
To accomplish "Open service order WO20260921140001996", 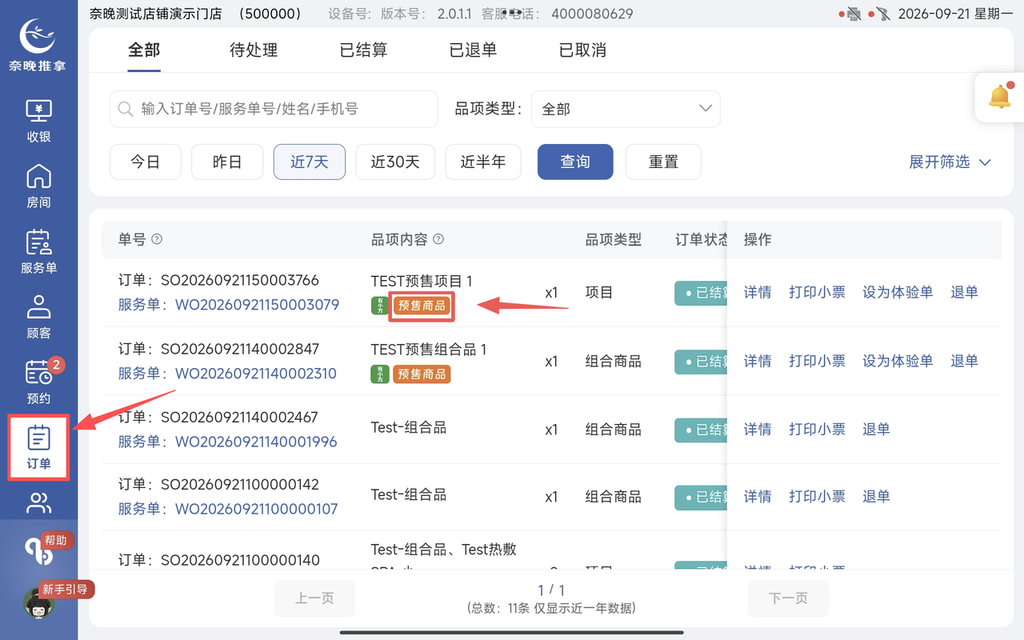I will point(256,442).
